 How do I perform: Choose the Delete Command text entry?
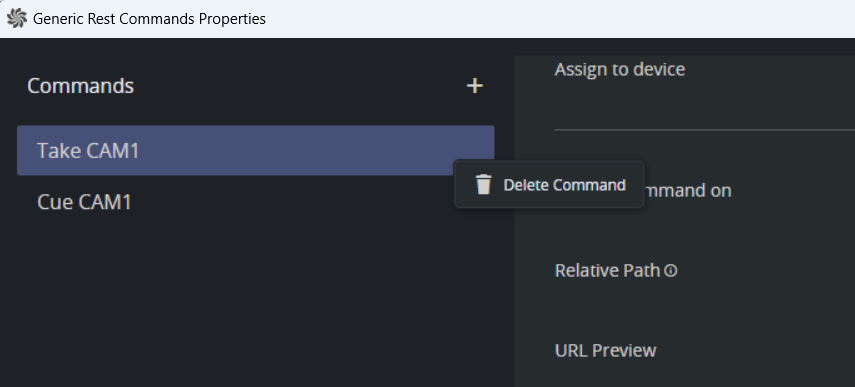pyautogui.click(x=564, y=185)
